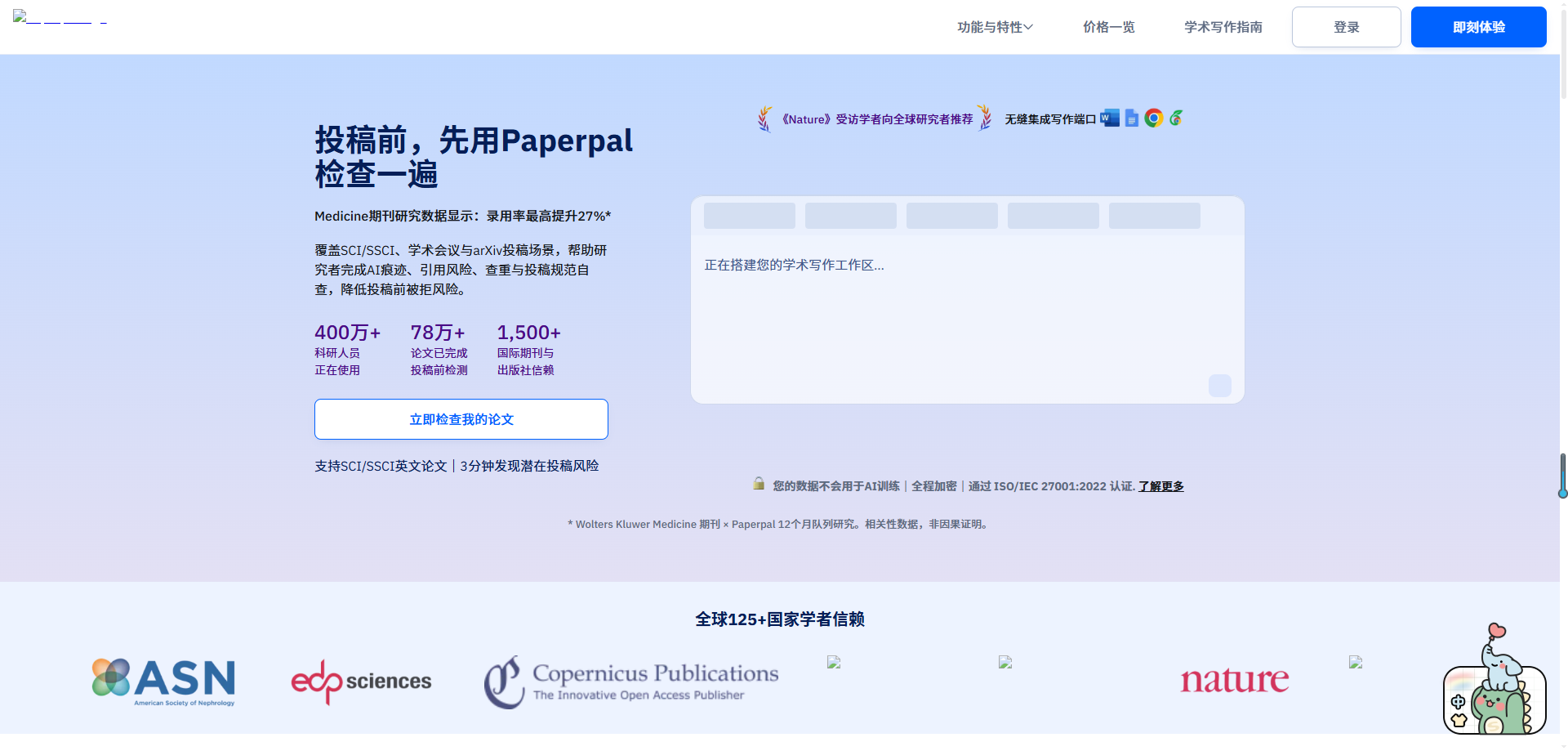The height and width of the screenshot is (751, 1568).
Task: Click the ASN society logo
Action: (163, 682)
